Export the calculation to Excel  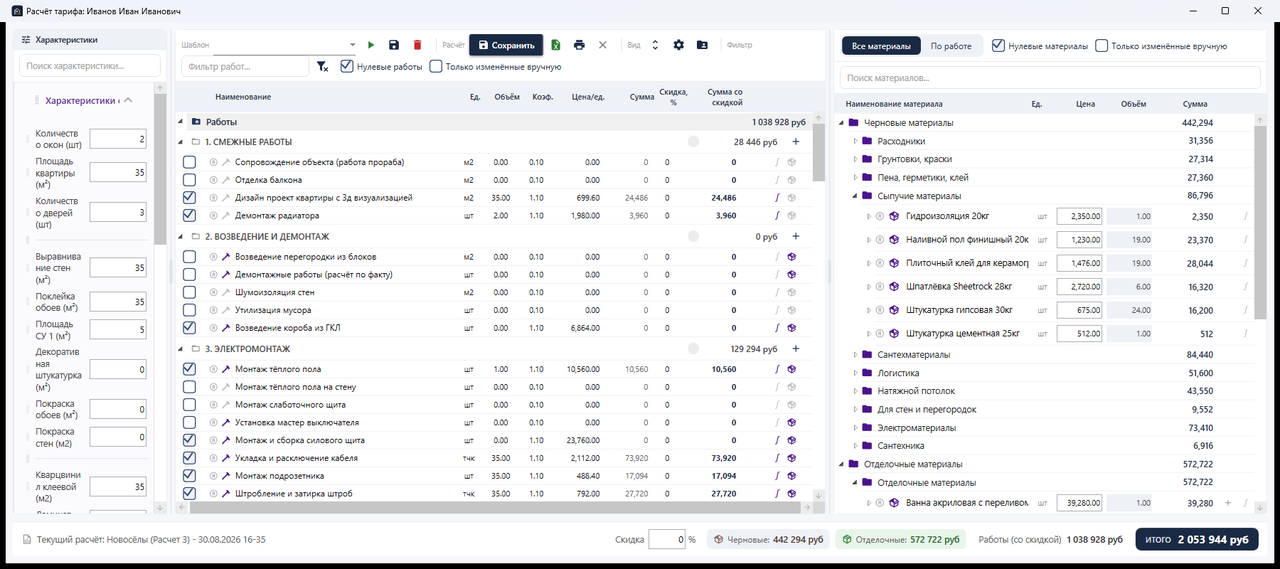tap(556, 45)
